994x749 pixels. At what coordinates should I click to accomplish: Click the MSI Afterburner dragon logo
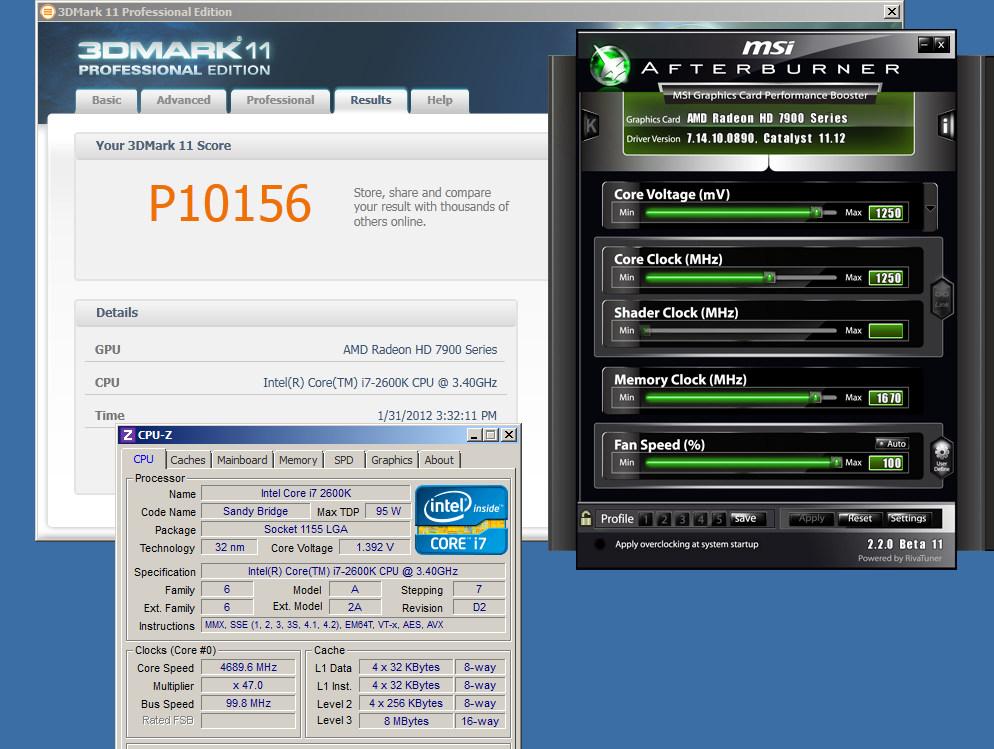pos(609,65)
